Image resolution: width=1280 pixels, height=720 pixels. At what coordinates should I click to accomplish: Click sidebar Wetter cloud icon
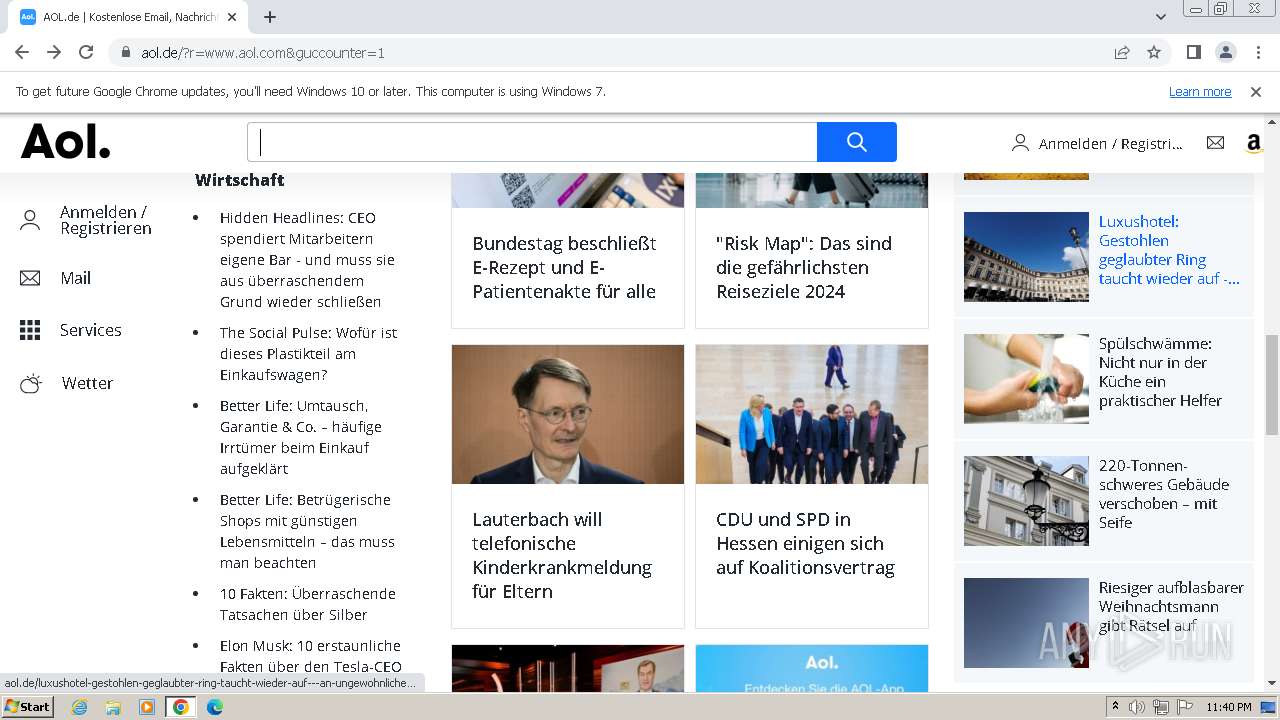tap(31, 383)
